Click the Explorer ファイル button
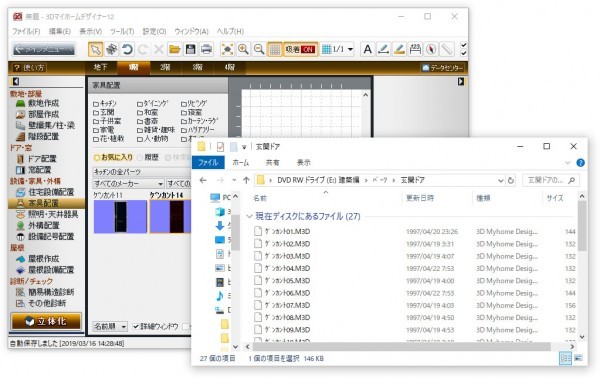Image resolution: width=600 pixels, height=378 pixels. pyautogui.click(x=208, y=163)
